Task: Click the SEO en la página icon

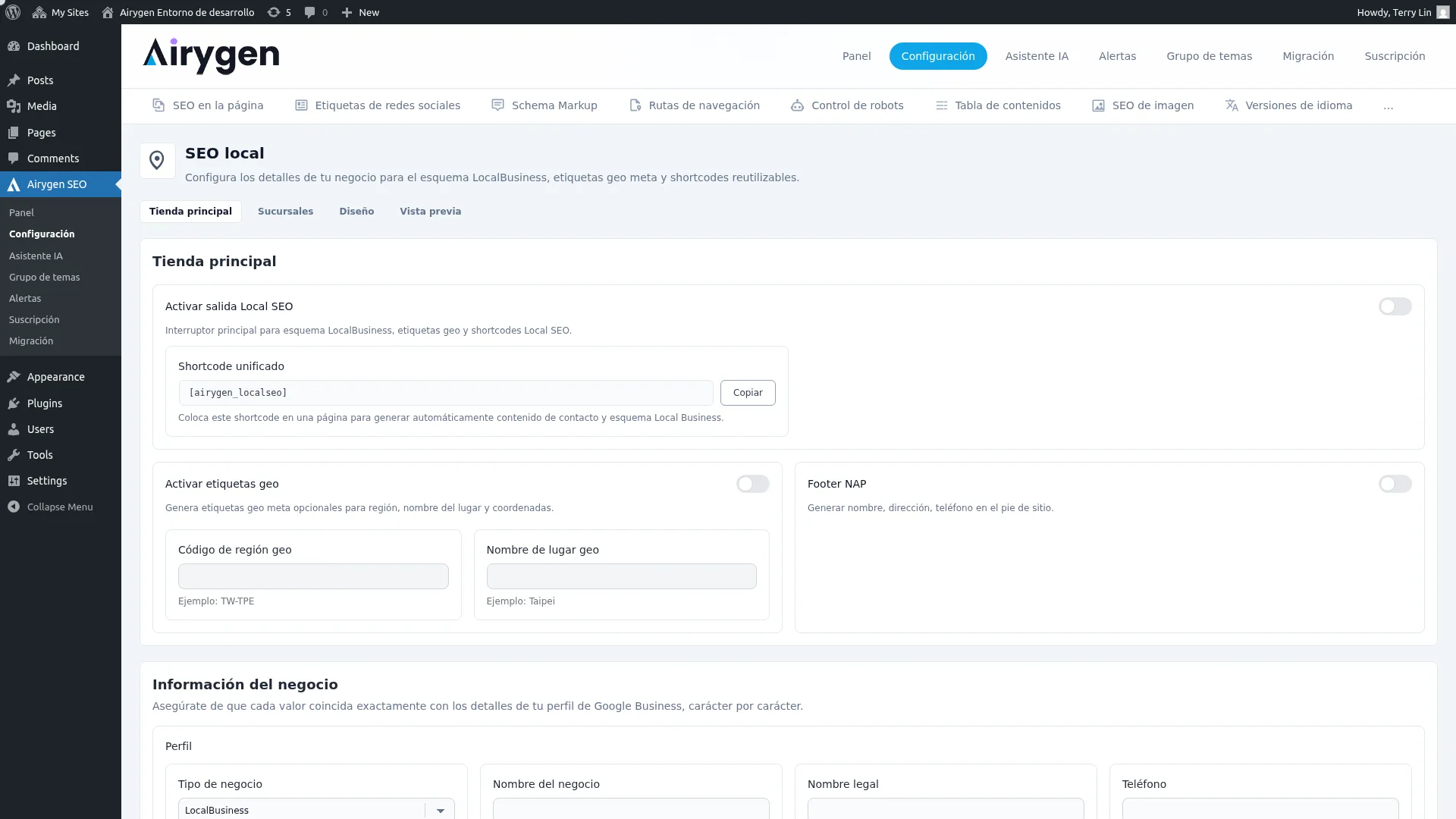Action: click(158, 105)
